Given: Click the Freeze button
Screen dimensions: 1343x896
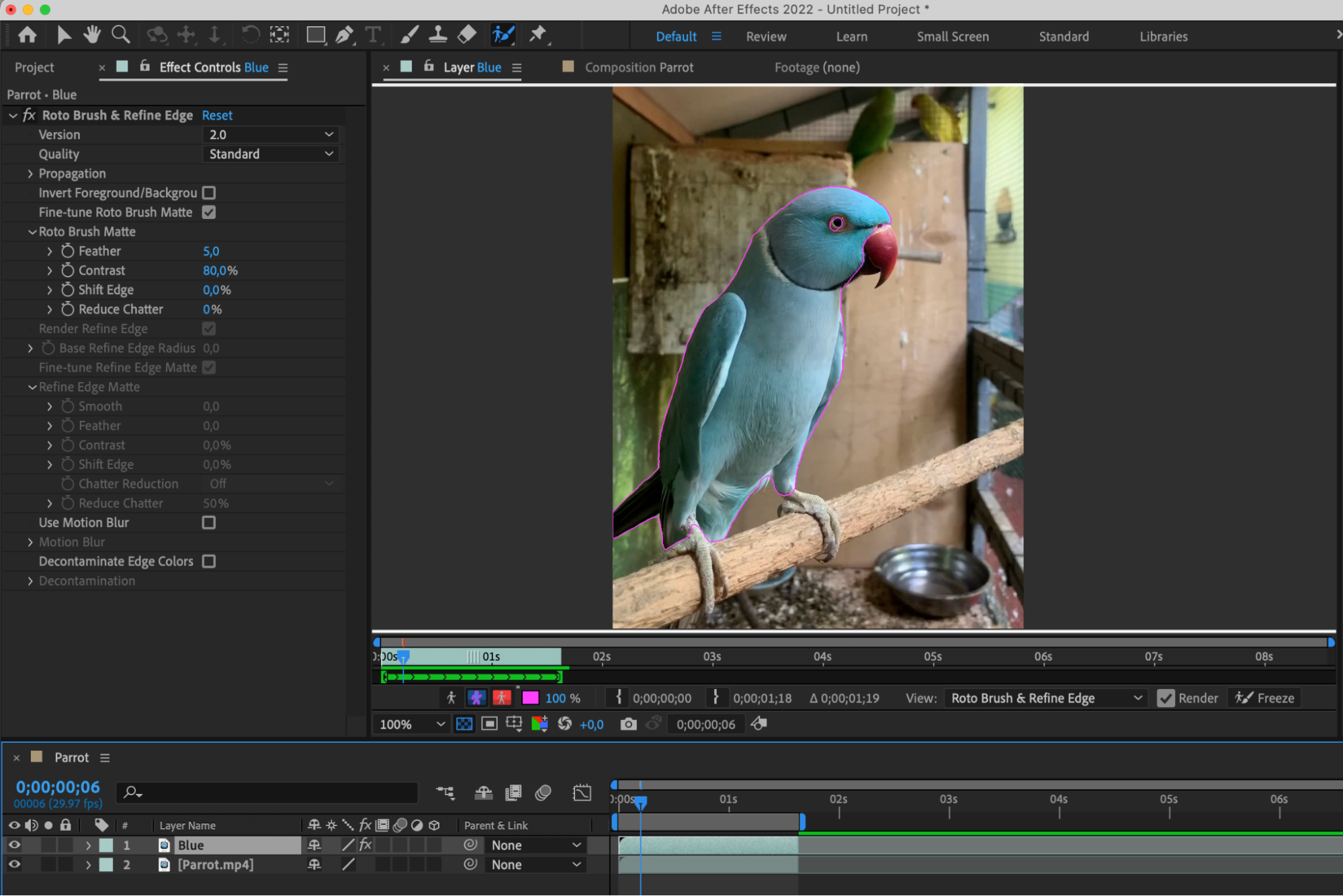Looking at the screenshot, I should [x=1264, y=699].
